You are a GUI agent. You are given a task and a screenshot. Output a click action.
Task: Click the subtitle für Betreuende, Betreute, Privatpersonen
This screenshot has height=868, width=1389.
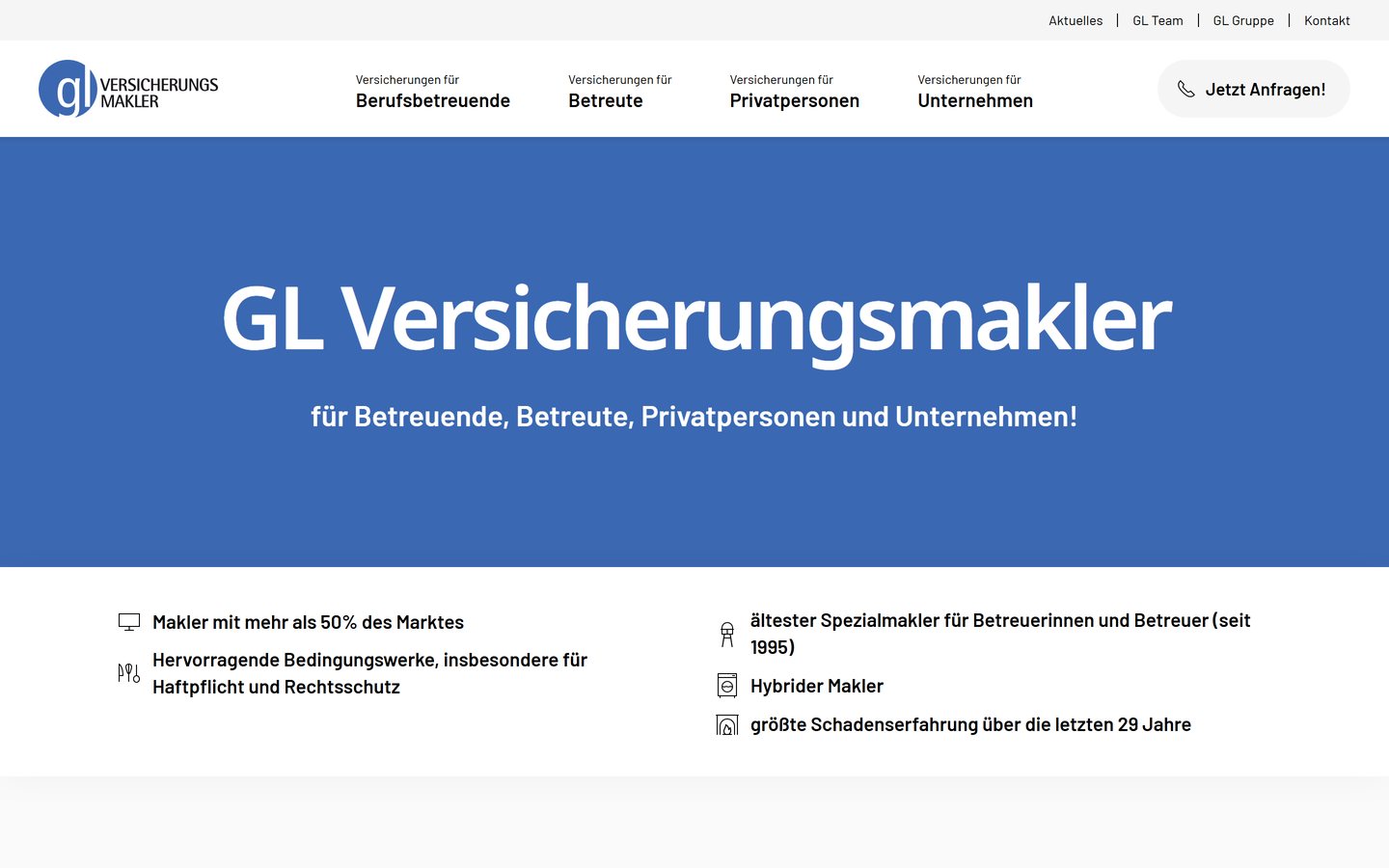point(694,417)
